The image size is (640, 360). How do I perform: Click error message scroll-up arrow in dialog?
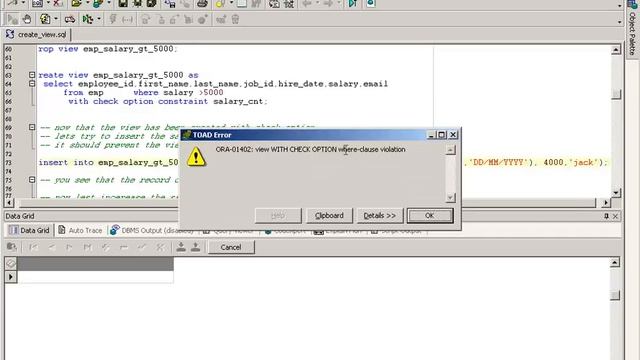450,150
